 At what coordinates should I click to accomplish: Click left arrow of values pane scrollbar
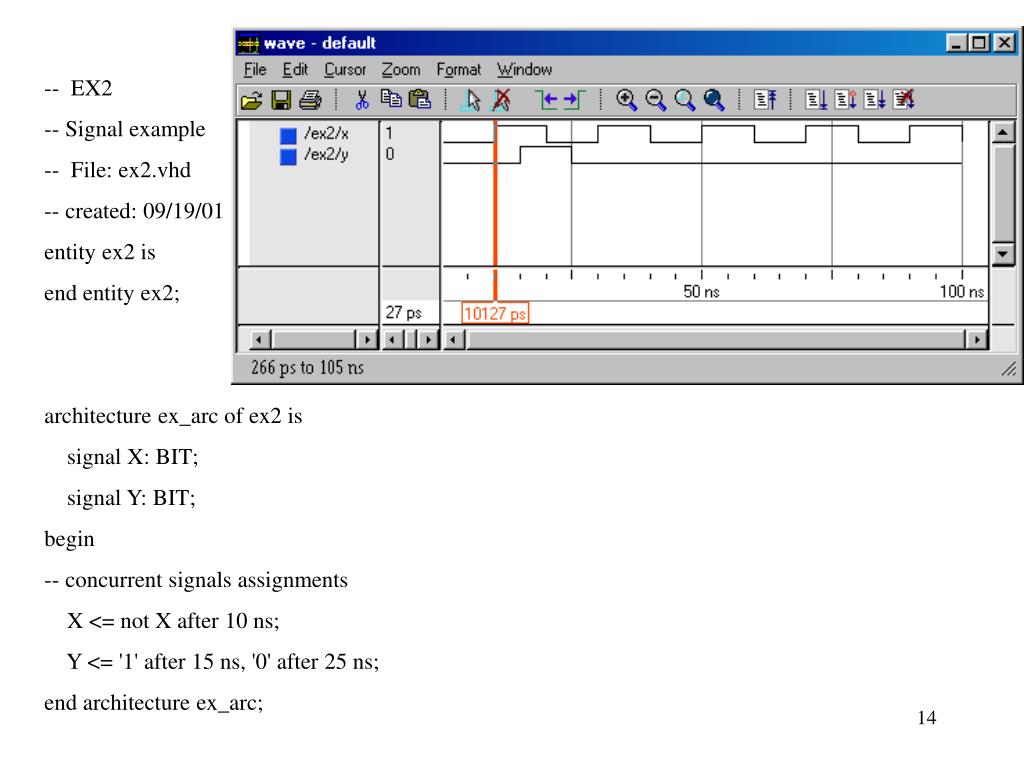tap(392, 340)
